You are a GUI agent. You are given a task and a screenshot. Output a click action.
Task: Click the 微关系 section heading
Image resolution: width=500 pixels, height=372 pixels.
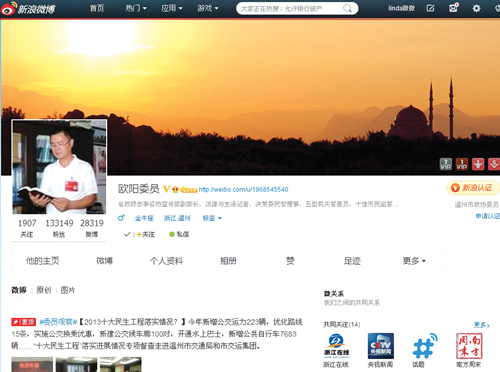coord(334,294)
